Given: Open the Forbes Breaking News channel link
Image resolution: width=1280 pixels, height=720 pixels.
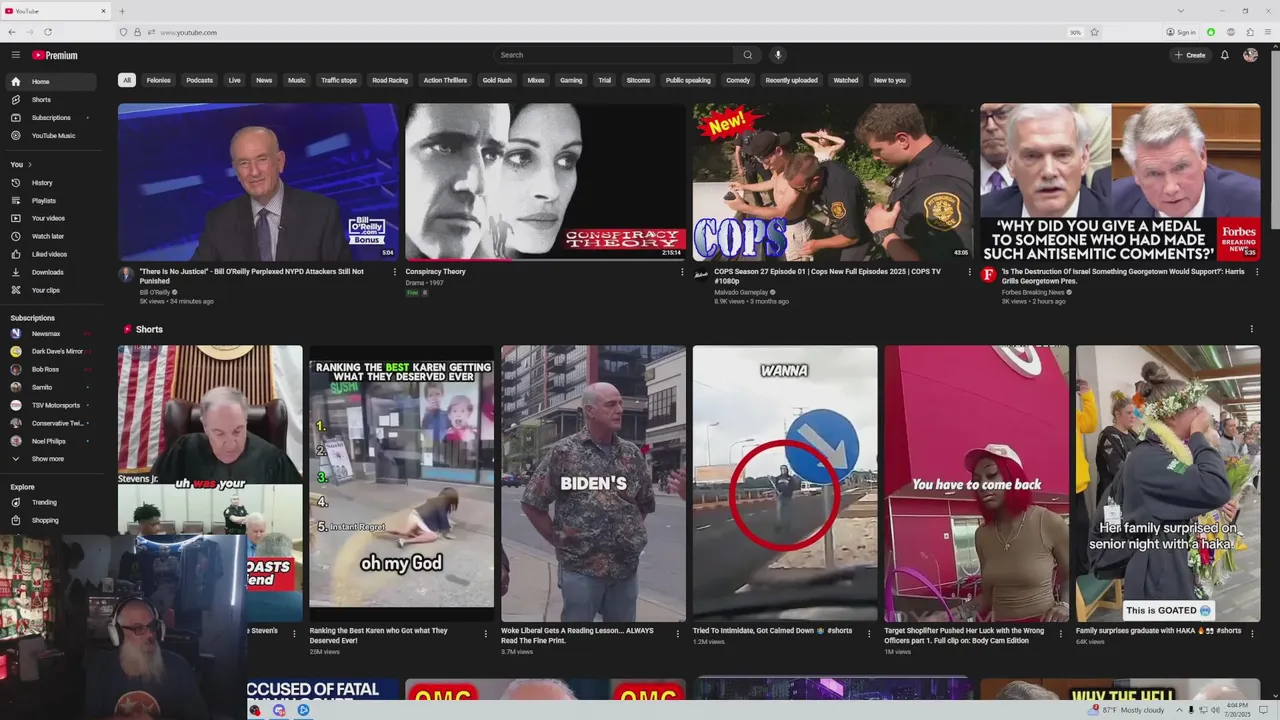Looking at the screenshot, I should [1033, 292].
